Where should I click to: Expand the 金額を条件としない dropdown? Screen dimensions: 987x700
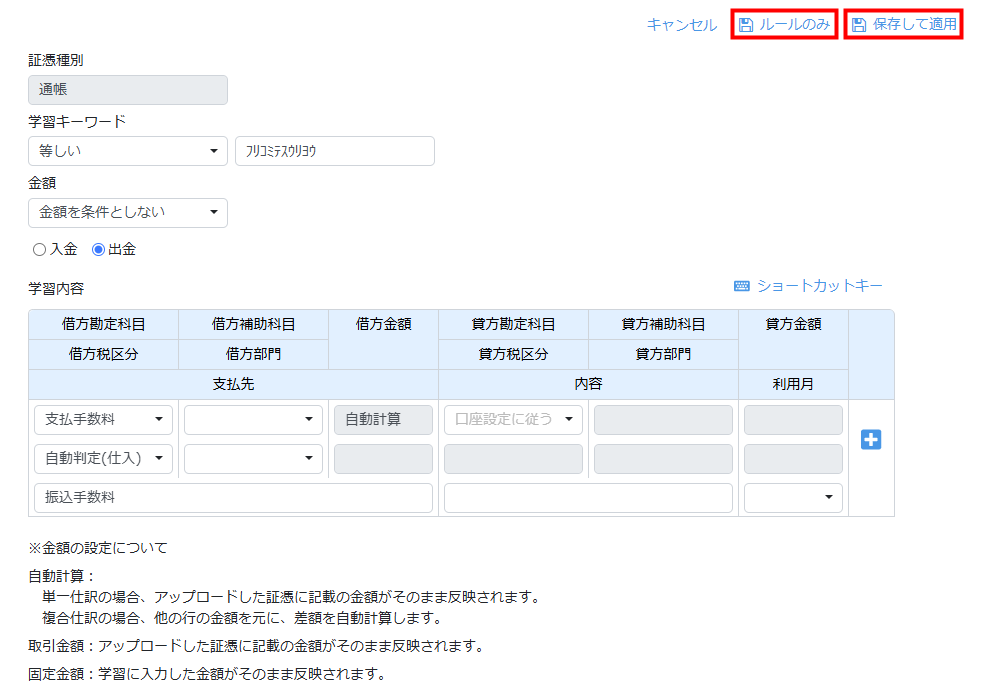[128, 213]
